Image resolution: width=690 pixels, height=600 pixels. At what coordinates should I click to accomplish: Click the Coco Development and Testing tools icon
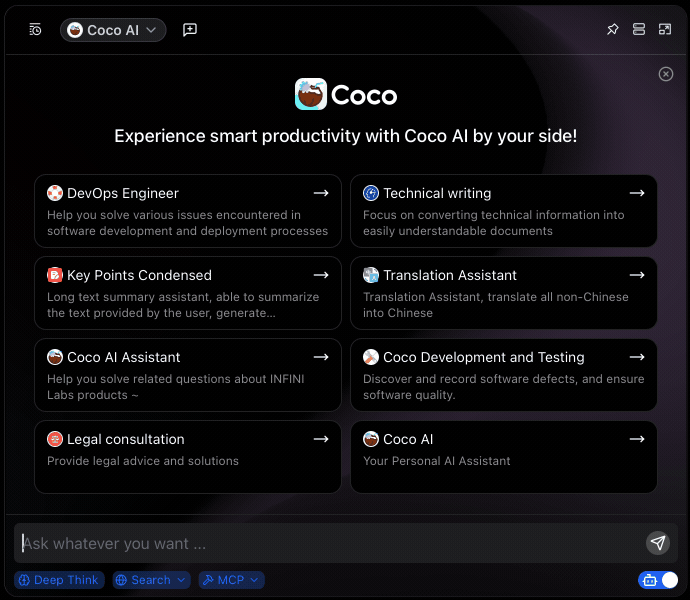click(371, 357)
